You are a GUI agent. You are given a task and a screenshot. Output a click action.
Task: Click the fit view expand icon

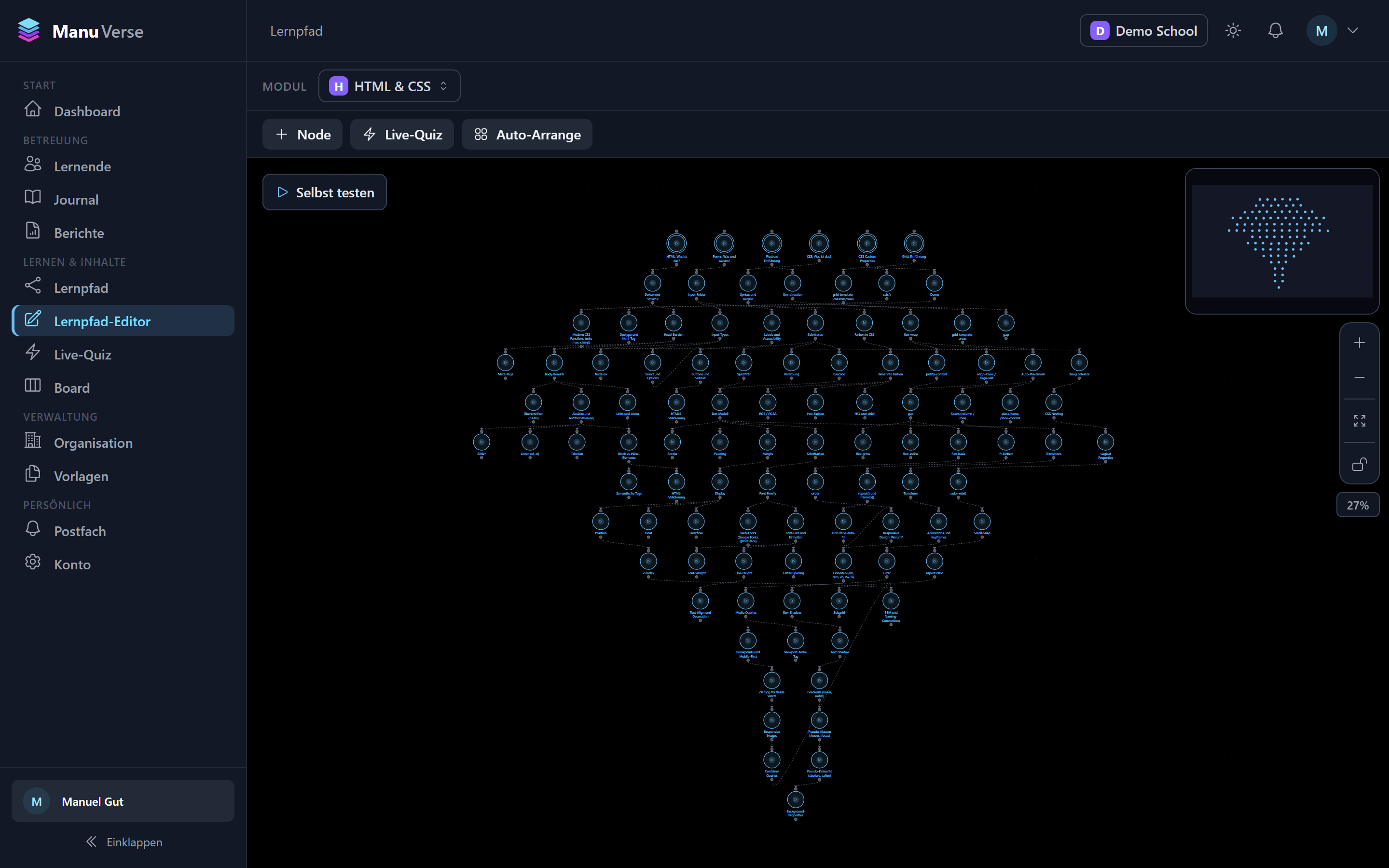point(1359,421)
